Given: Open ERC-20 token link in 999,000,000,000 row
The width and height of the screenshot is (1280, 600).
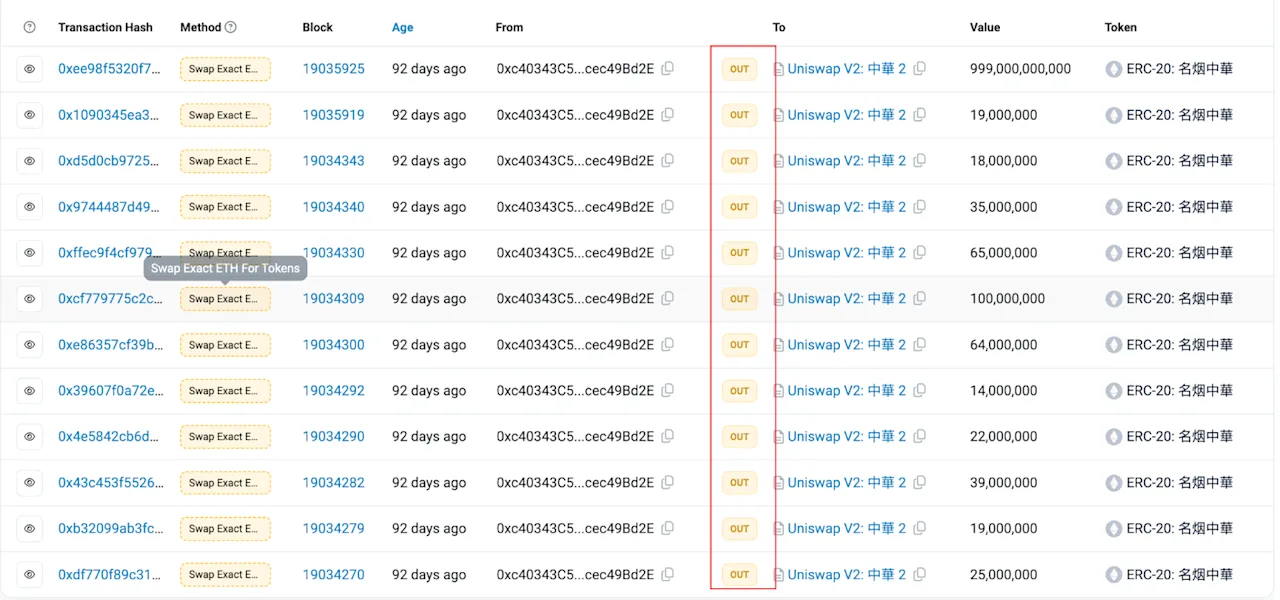Looking at the screenshot, I should click(x=1179, y=69).
